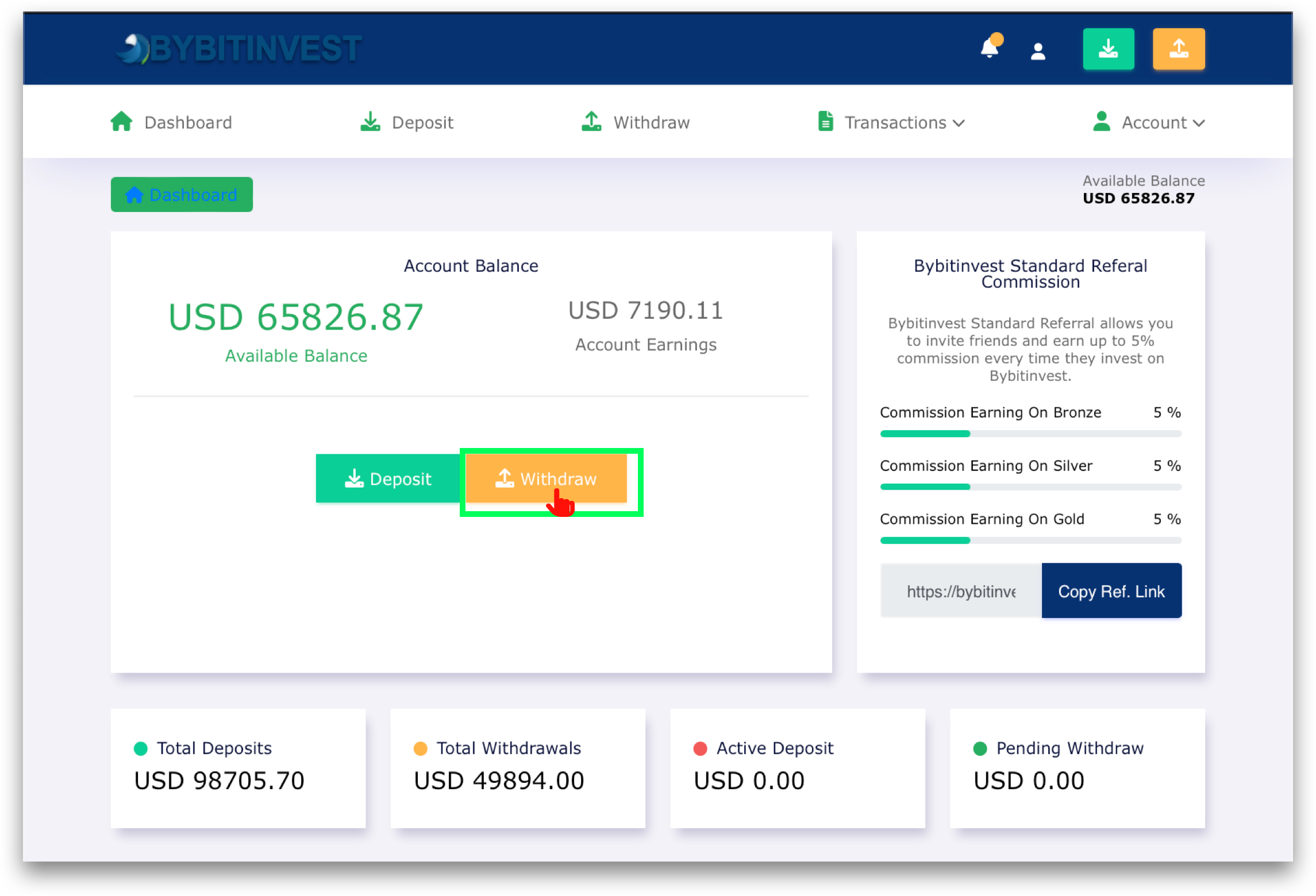Expand the Transactions dropdown menu
This screenshot has height=896, width=1316.
tap(890, 122)
